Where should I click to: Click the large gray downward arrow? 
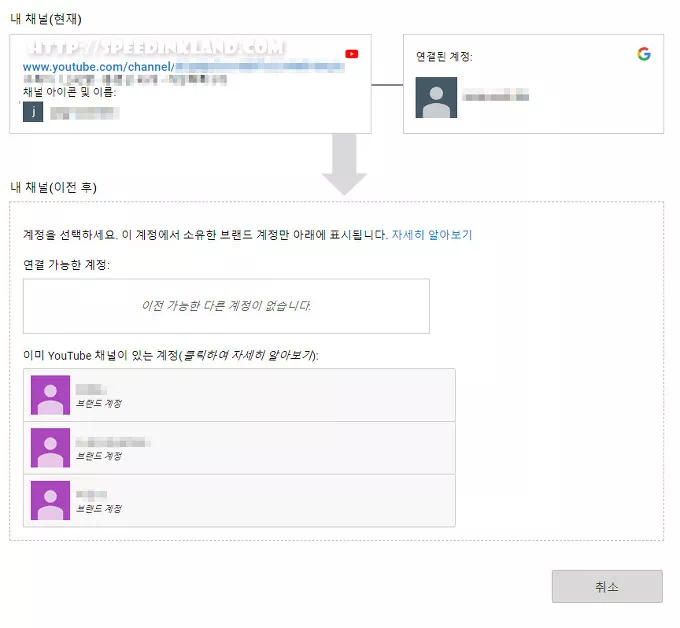[344, 167]
